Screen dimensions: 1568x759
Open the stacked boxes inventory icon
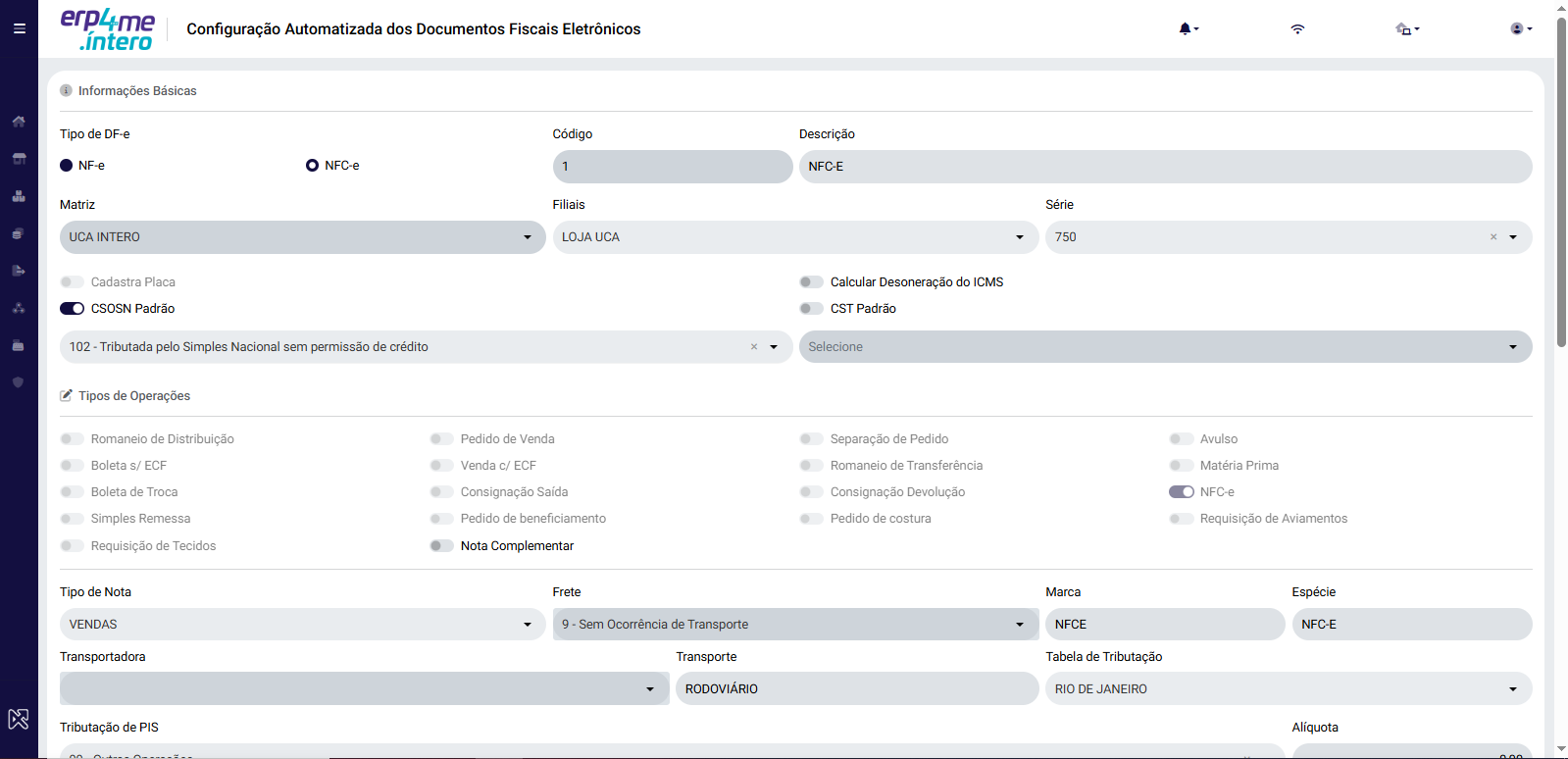tap(19, 196)
